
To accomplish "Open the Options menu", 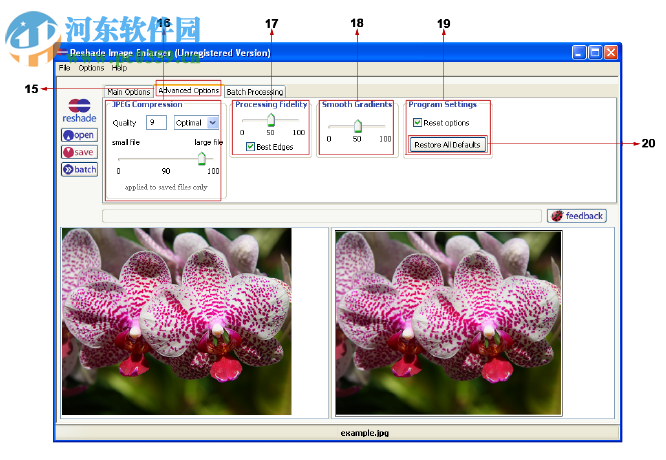I will (91, 68).
